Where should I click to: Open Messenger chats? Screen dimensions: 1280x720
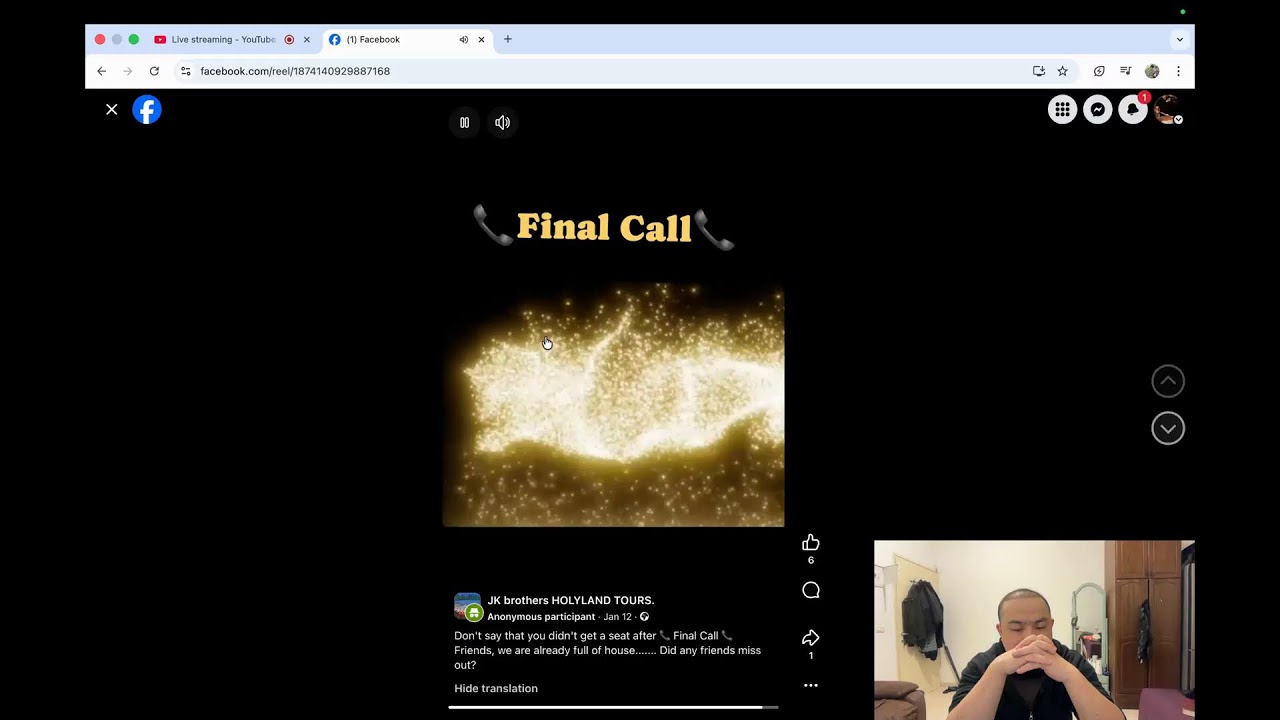[x=1097, y=110]
